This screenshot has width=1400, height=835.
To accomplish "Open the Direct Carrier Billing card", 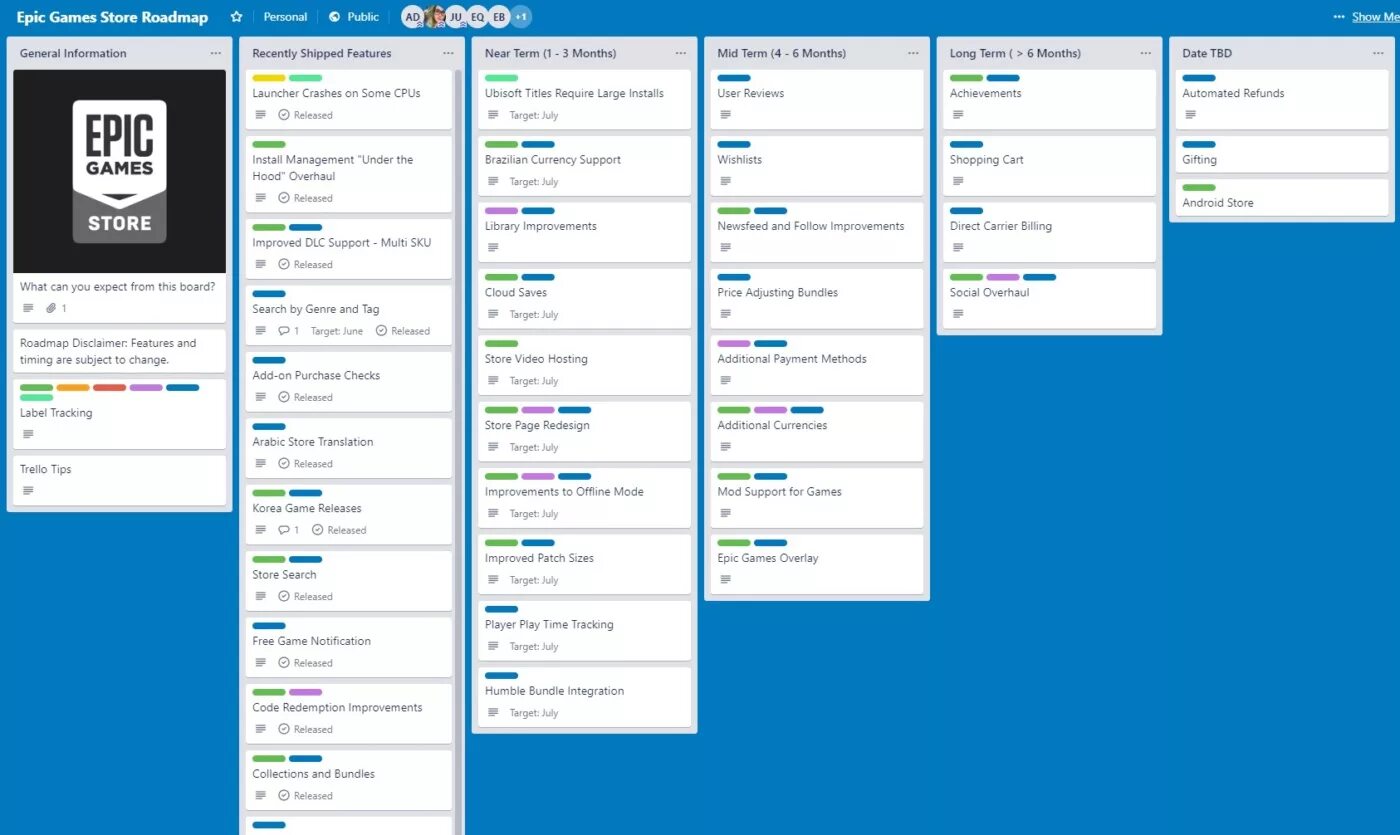I will click(x=1047, y=232).
